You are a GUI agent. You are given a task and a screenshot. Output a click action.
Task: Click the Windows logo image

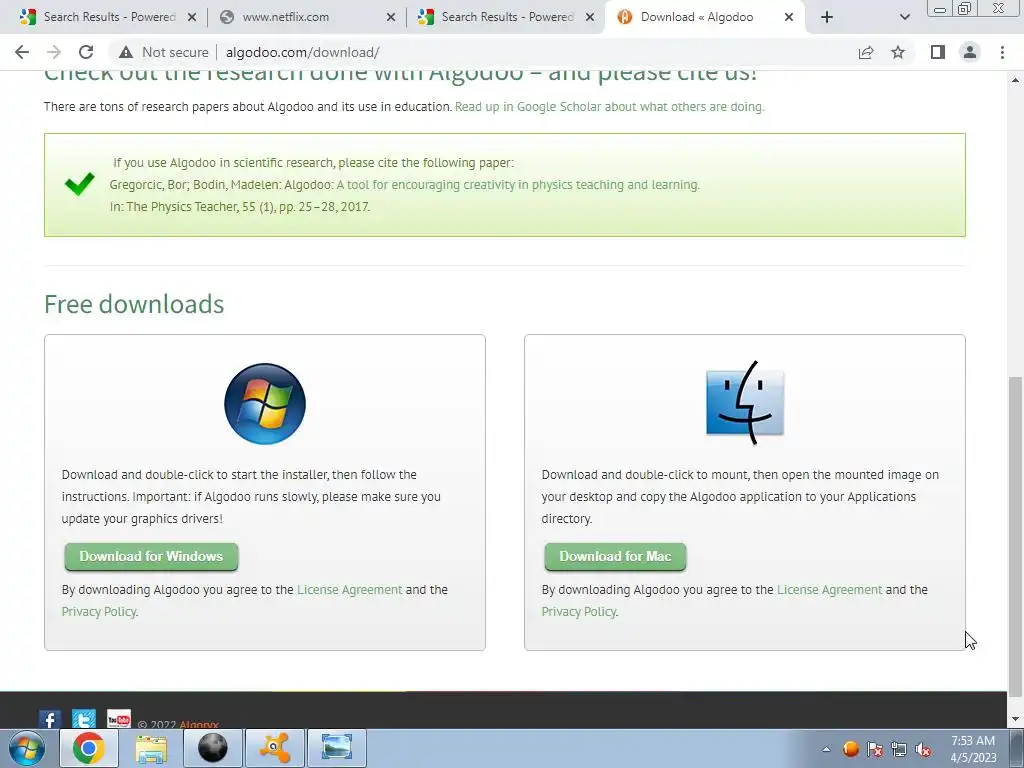(264, 404)
